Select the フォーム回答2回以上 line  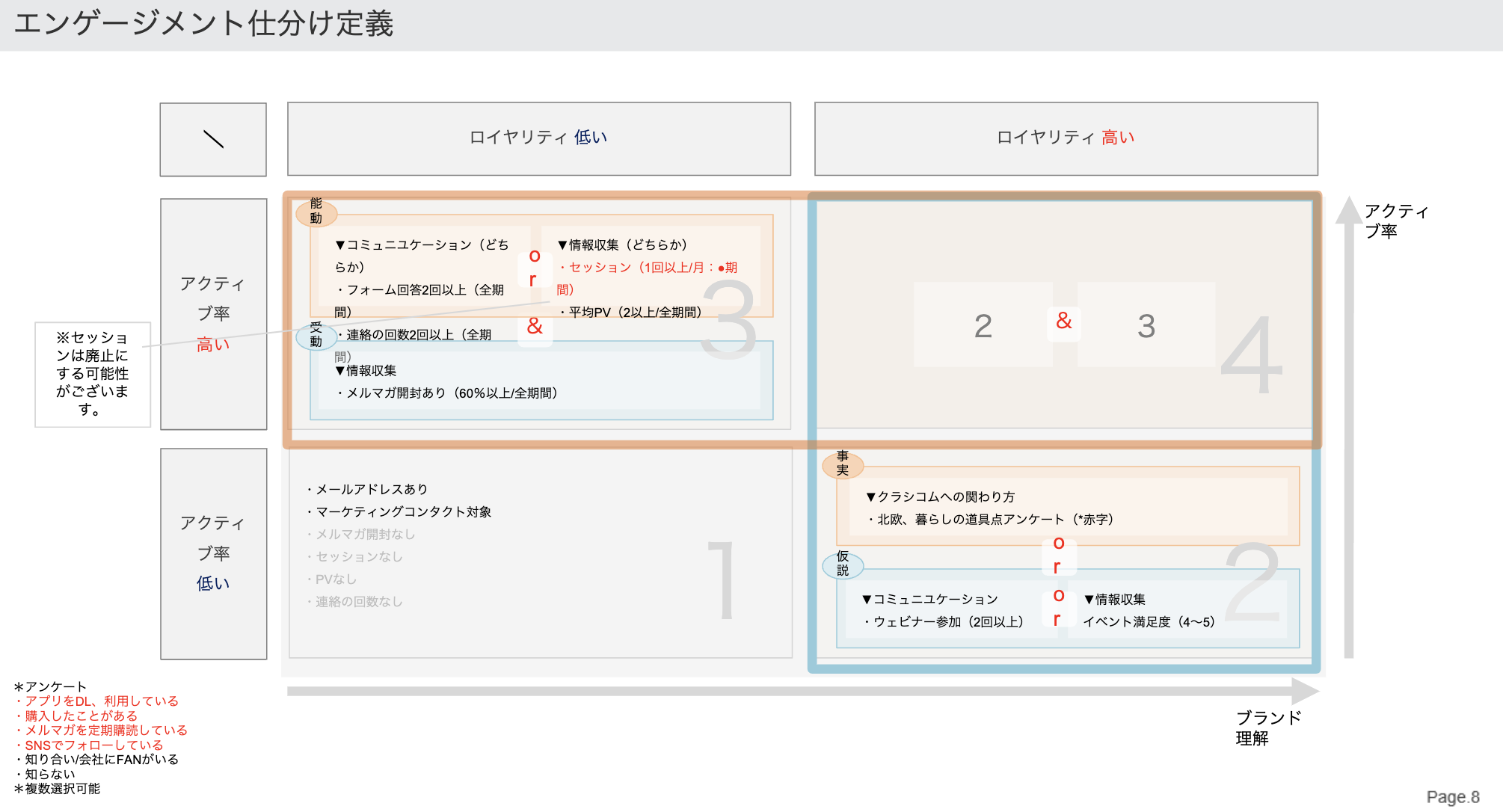coord(419,301)
